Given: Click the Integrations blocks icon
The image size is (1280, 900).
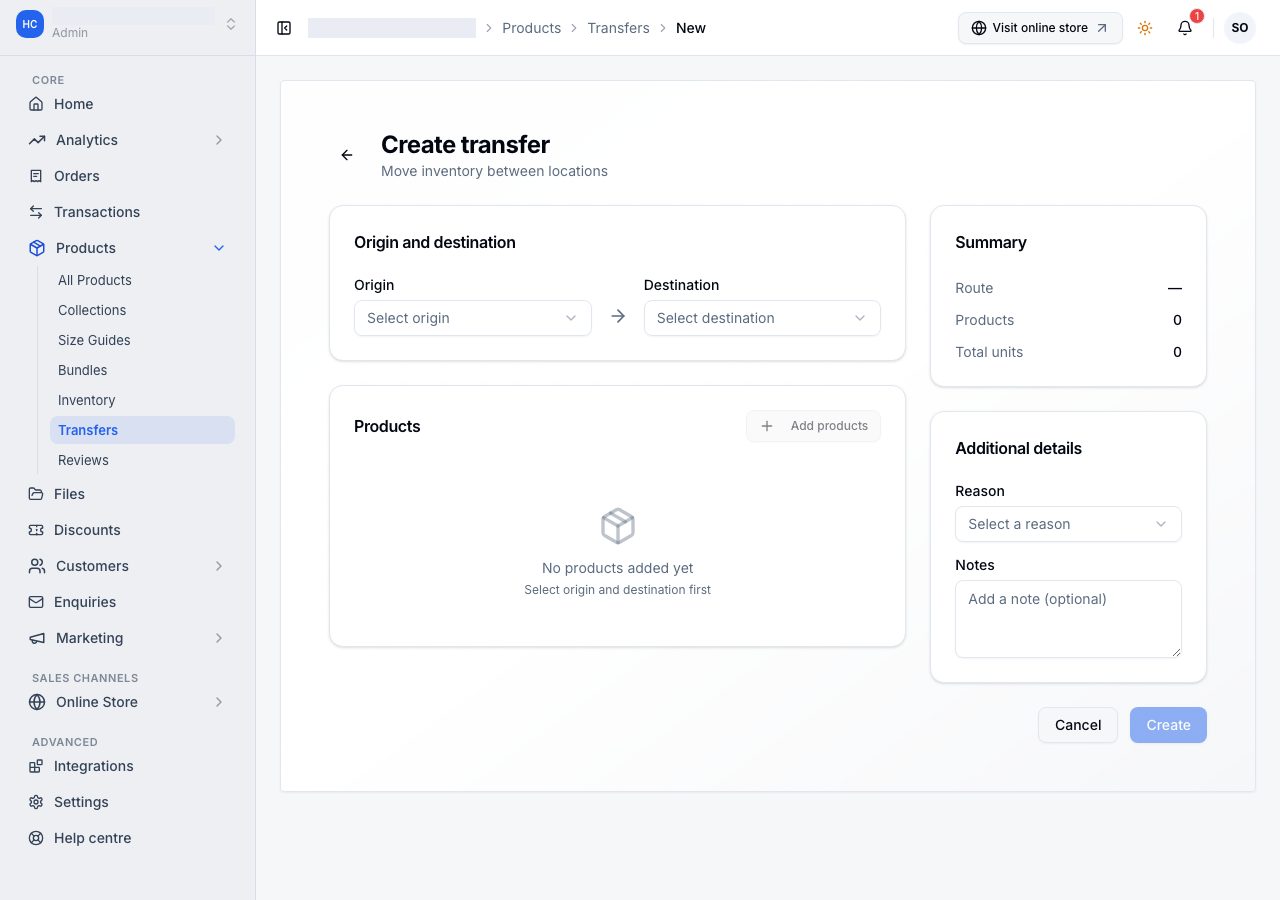Looking at the screenshot, I should (x=37, y=766).
